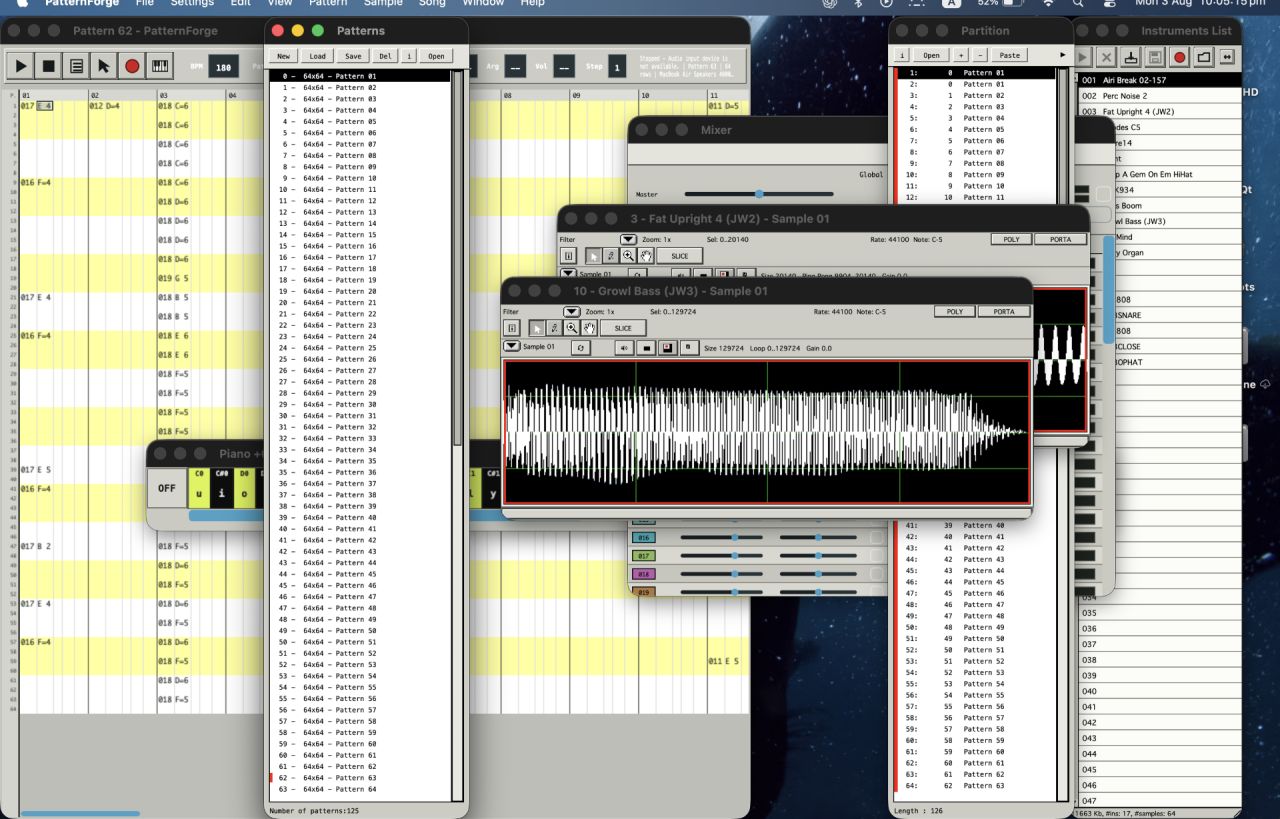Image resolution: width=1280 pixels, height=819 pixels.
Task: Select the magnifier zoom tool in Growl Bass editor
Action: pyautogui.click(x=571, y=328)
